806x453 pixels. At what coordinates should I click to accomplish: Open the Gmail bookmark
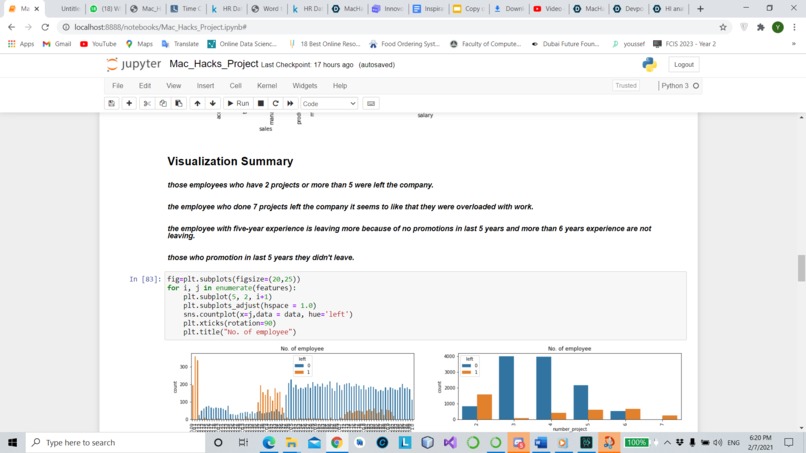57,44
